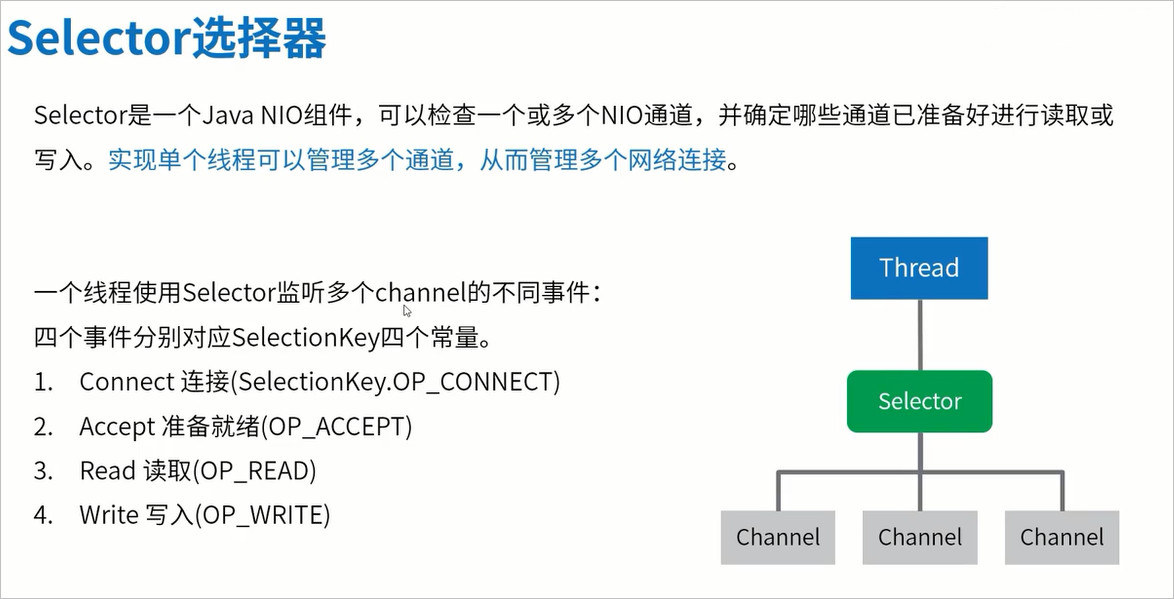
Task: Click the horizontal line joining the Channels
Action: pyautogui.click(x=919, y=473)
